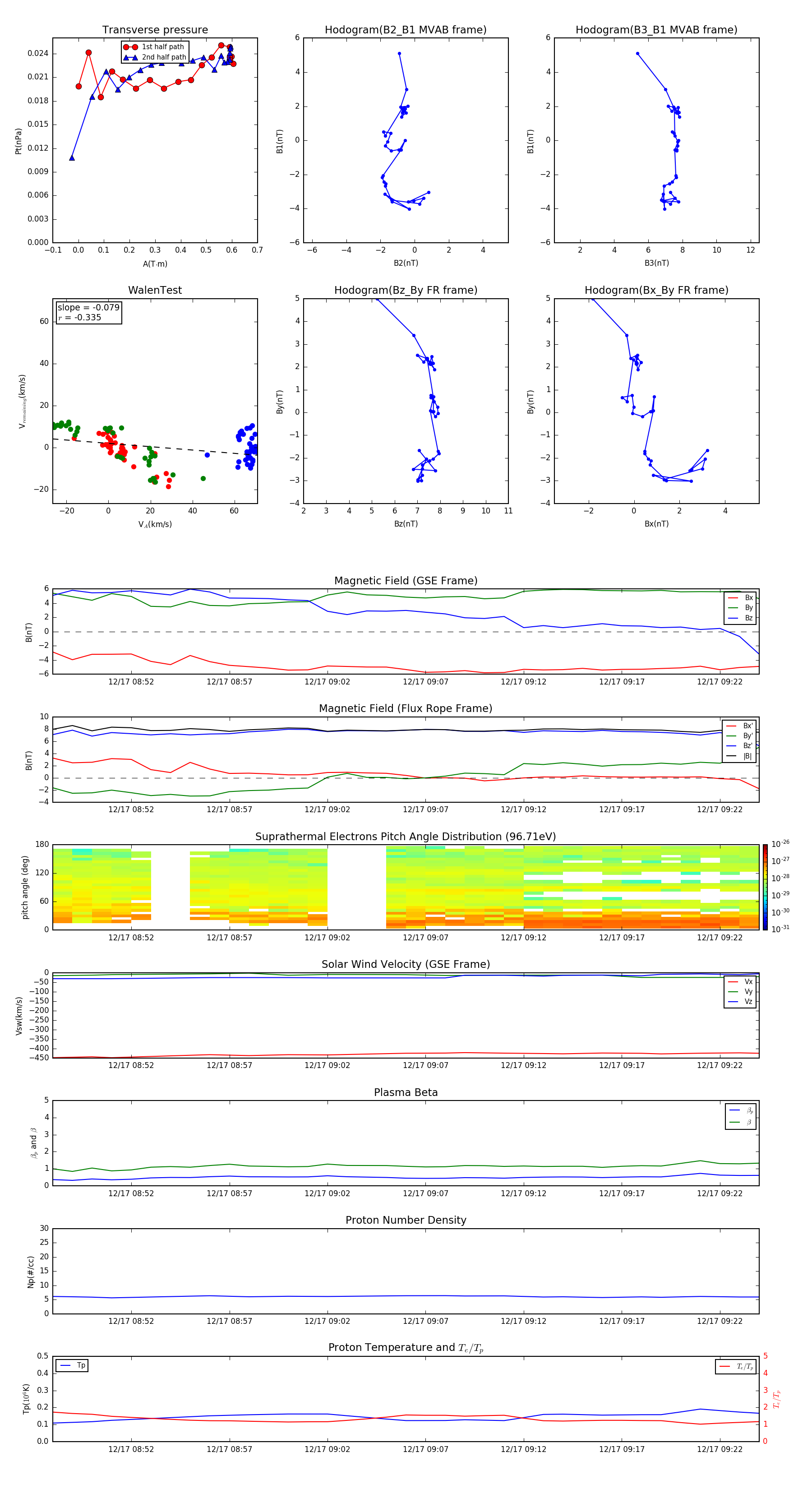The height and width of the screenshot is (1489, 812).
Task: Click the 'Magnetic Field (GSE Frame)' title
Action: (406, 581)
